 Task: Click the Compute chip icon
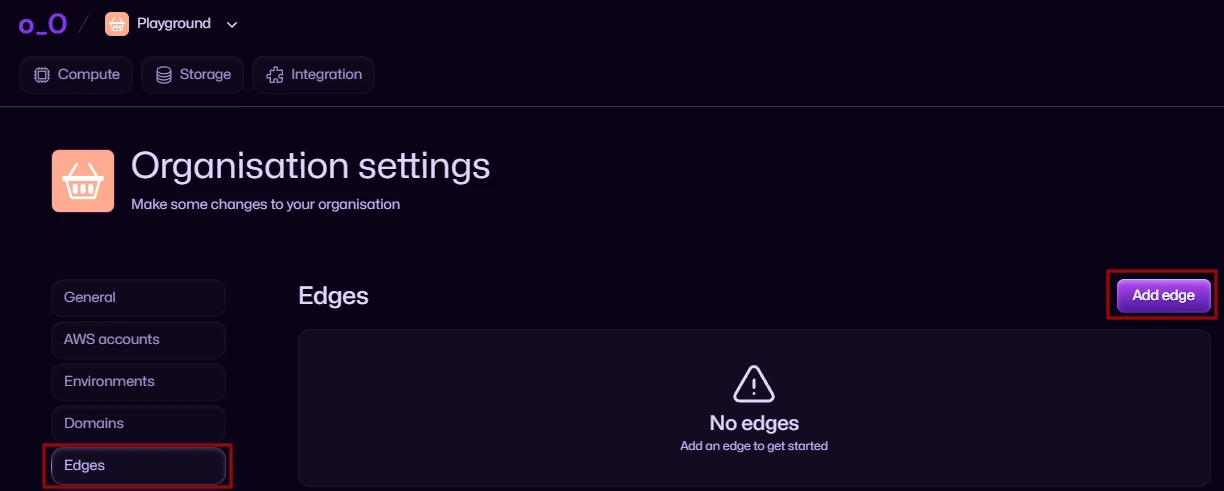(x=41, y=75)
